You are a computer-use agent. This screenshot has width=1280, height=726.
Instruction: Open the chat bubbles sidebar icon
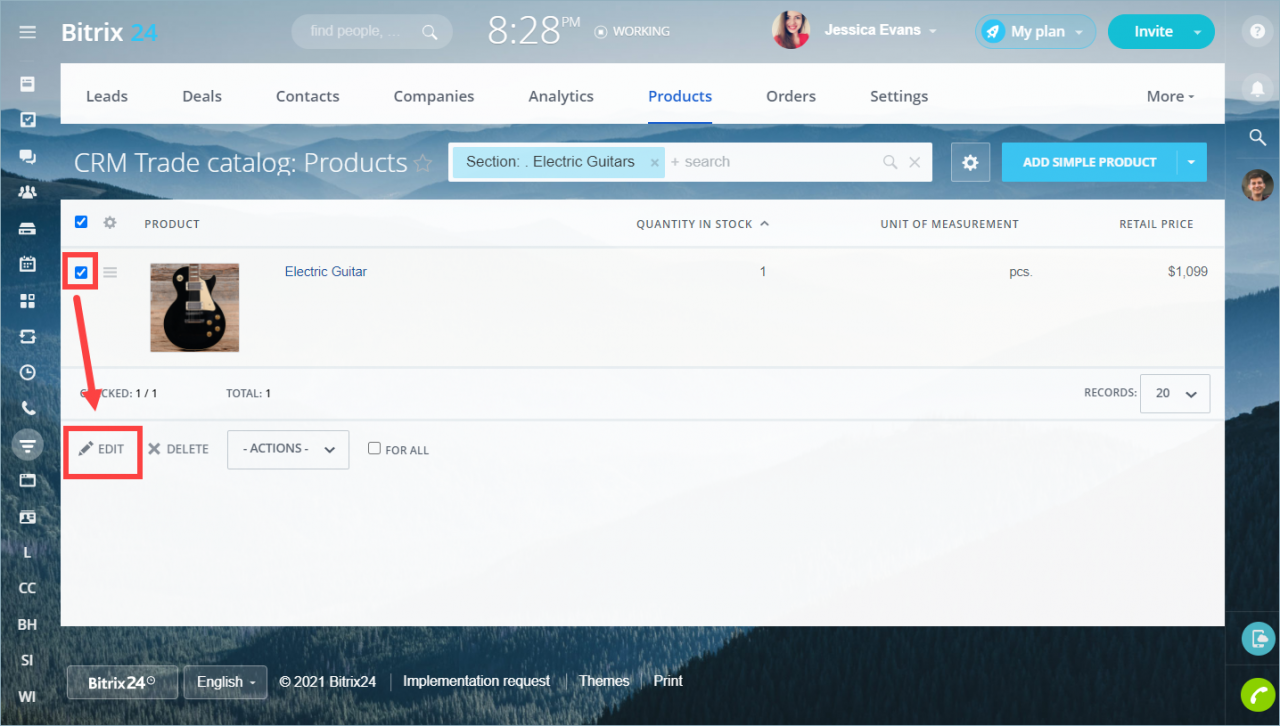27,156
